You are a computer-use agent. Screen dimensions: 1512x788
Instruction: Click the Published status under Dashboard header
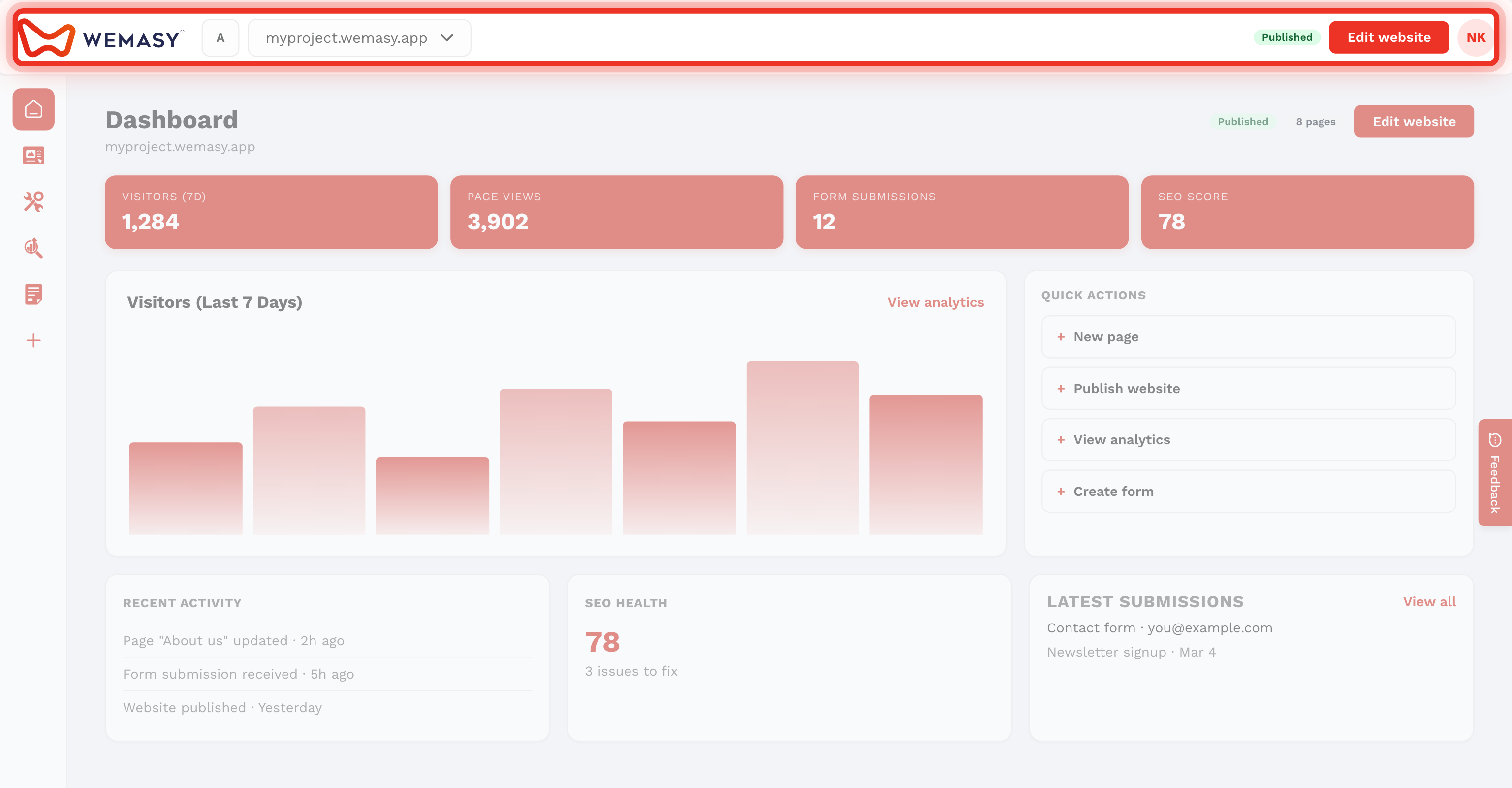1243,122
